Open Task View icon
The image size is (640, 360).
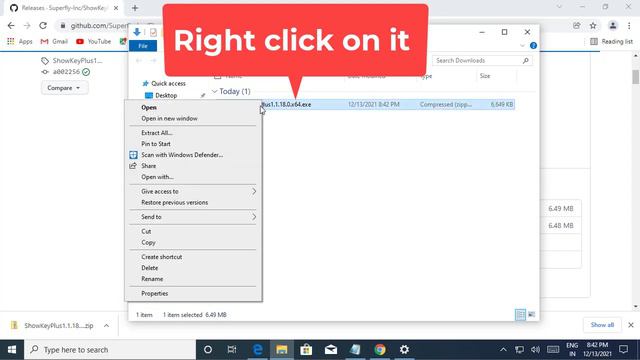pos(232,349)
